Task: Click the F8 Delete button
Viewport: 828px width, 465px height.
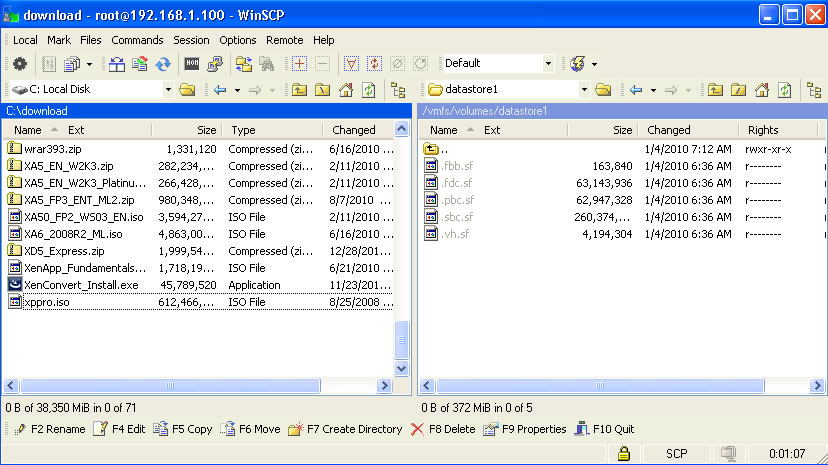Action: (x=443, y=429)
